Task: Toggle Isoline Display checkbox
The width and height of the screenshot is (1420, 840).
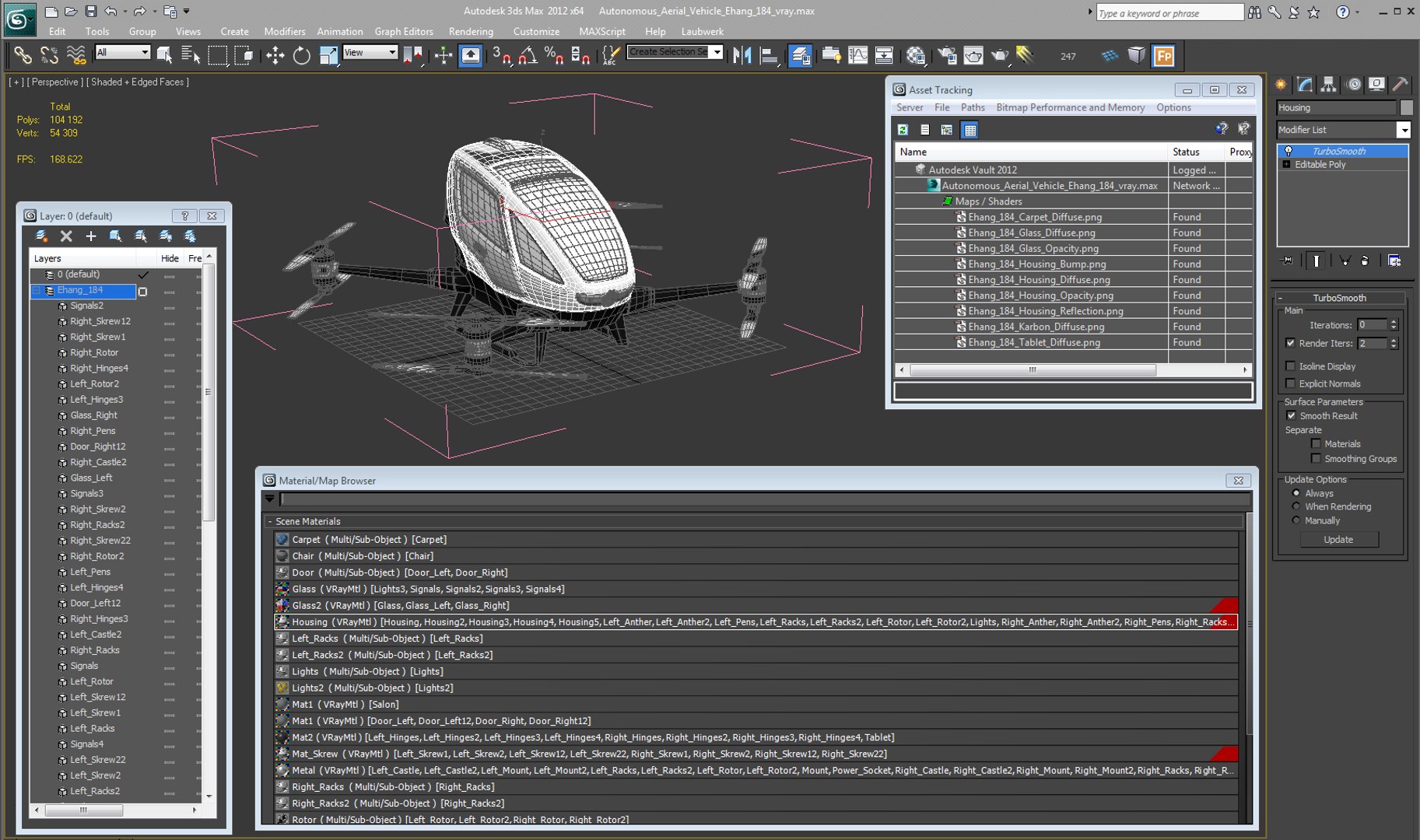Action: [1291, 366]
